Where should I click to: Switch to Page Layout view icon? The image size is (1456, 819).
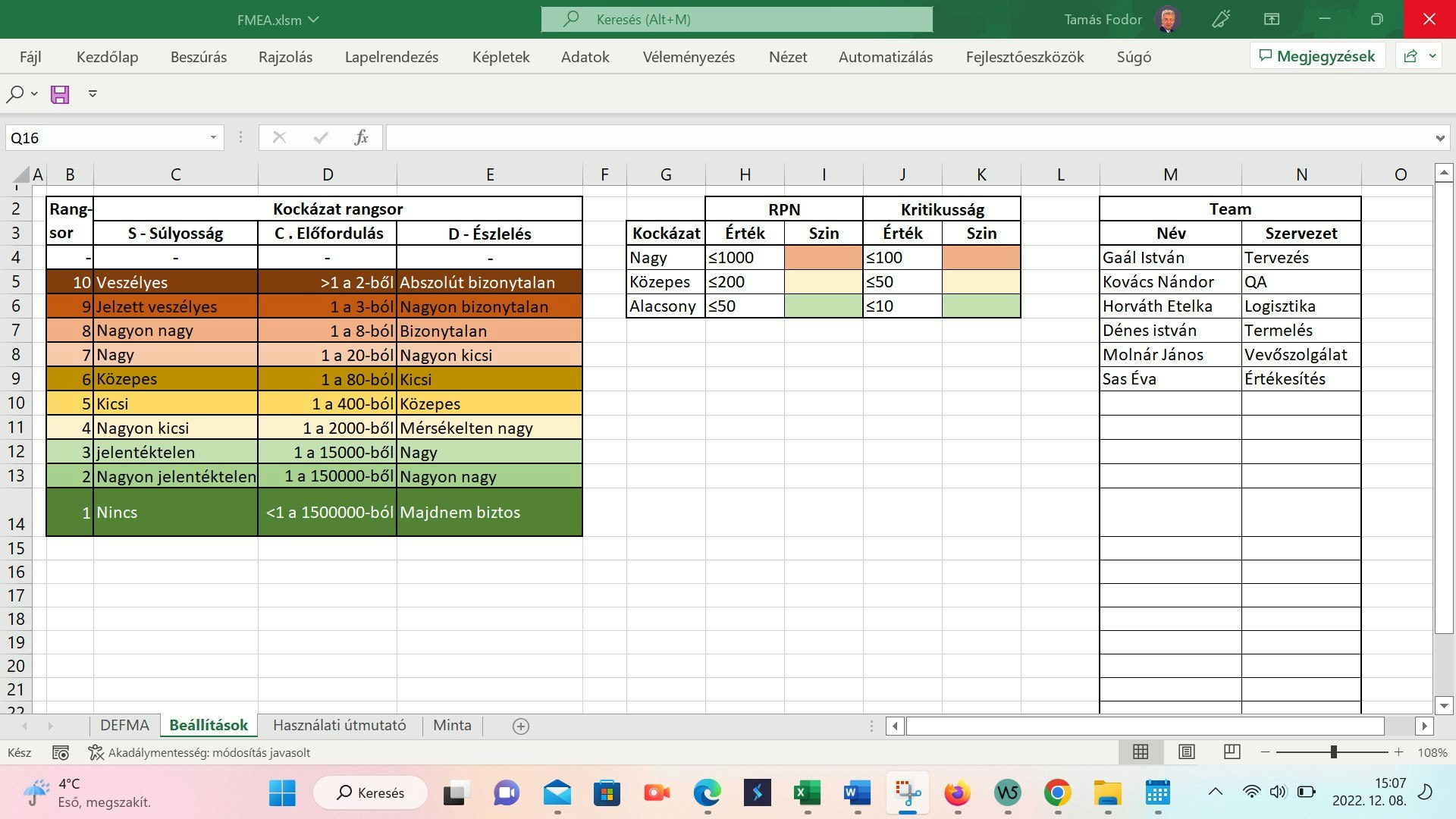point(1187,752)
